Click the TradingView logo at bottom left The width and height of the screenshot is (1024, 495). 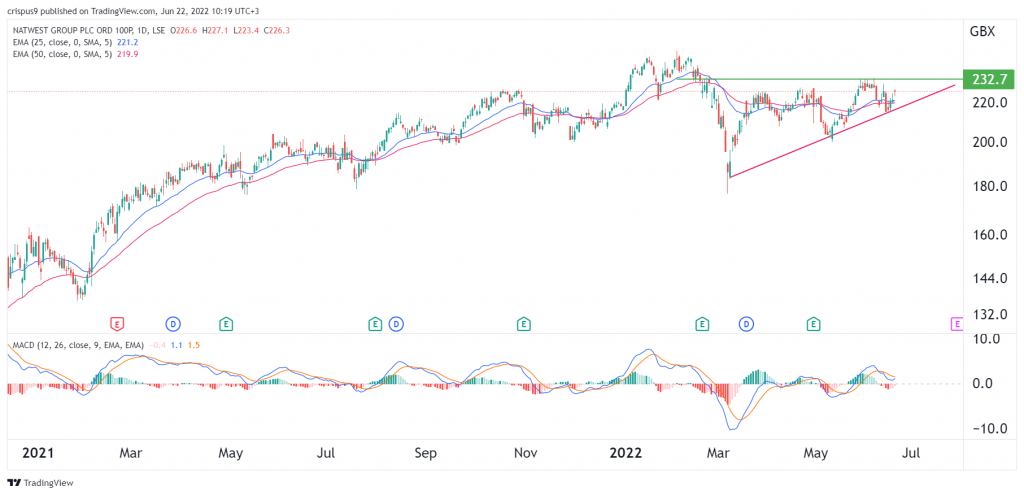click(40, 483)
